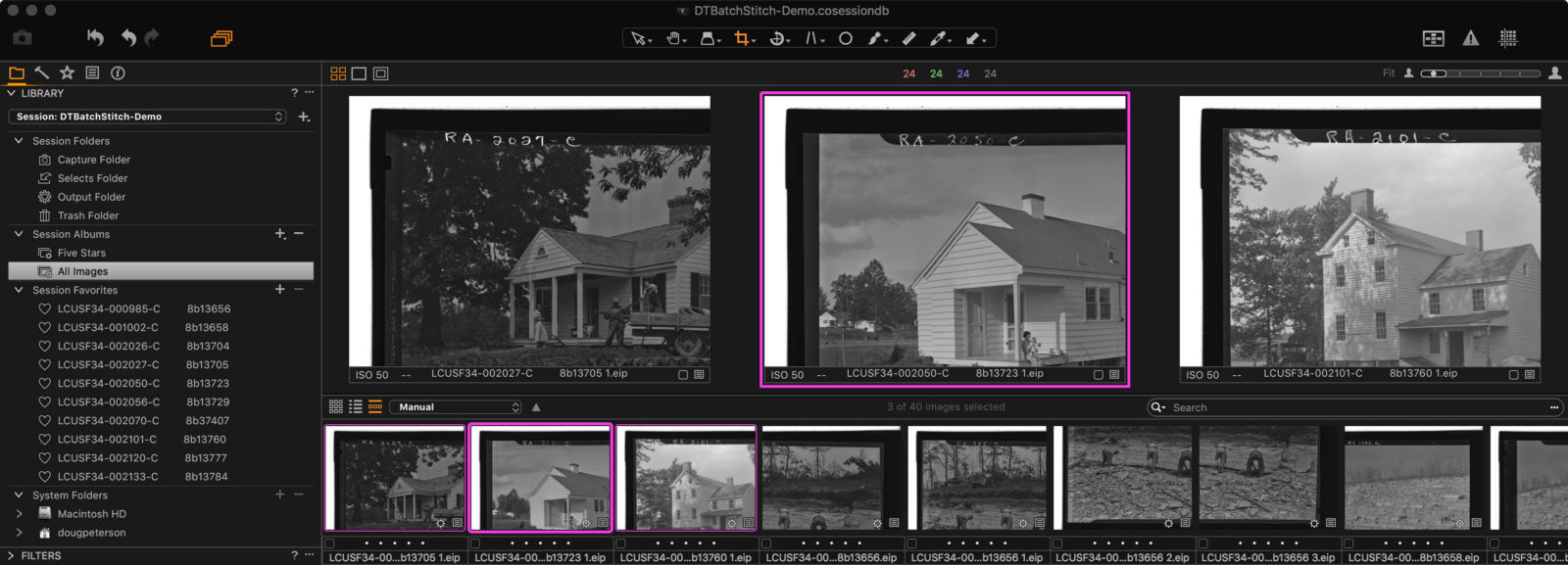The height and width of the screenshot is (565, 1568).
Task: Select the ruler-shaped tool in the cursor toolbar
Action: tap(908, 38)
